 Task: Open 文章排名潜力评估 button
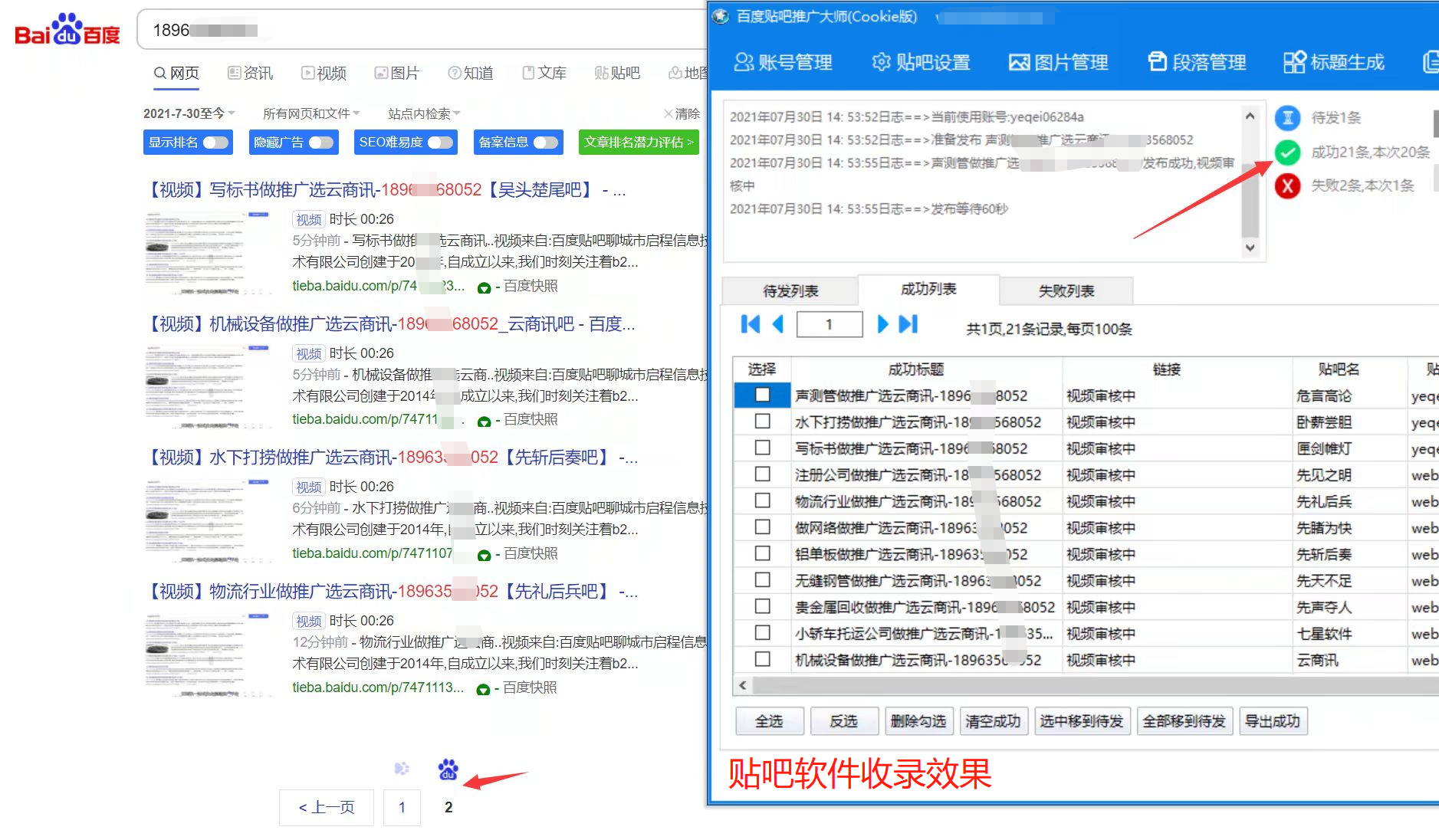point(639,143)
